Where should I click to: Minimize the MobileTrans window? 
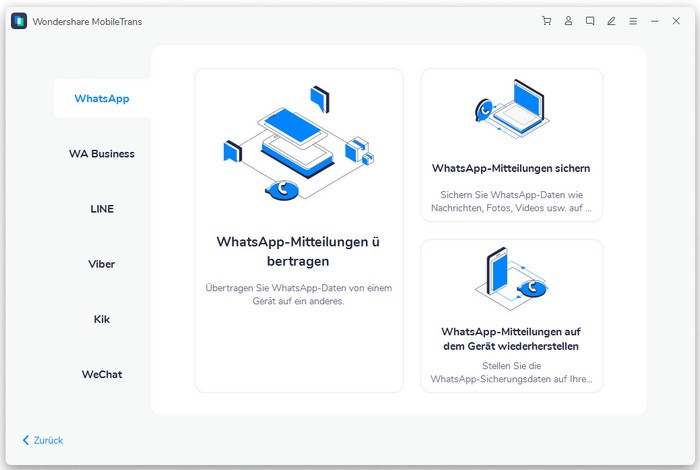point(654,21)
